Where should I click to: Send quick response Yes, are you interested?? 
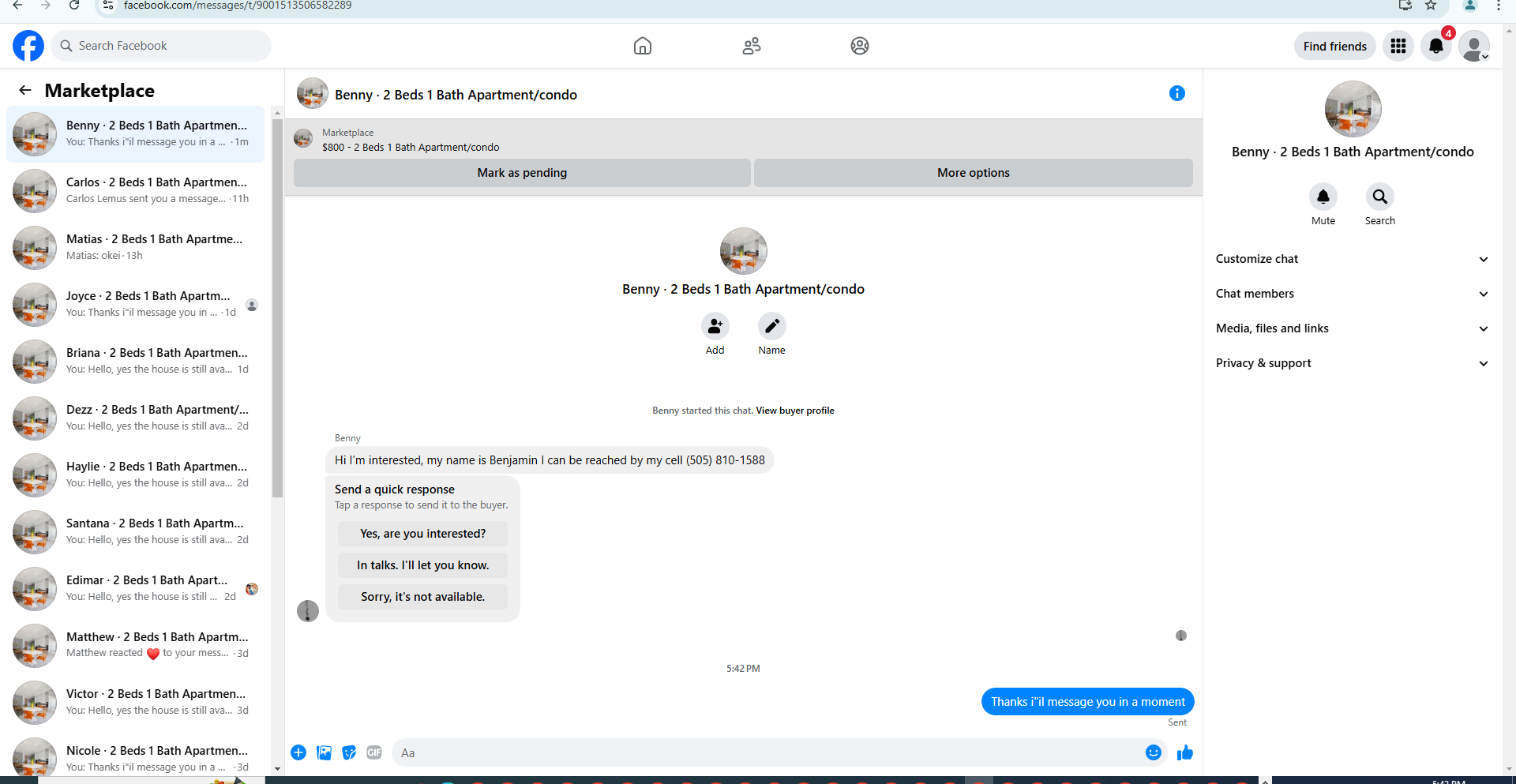pos(422,534)
